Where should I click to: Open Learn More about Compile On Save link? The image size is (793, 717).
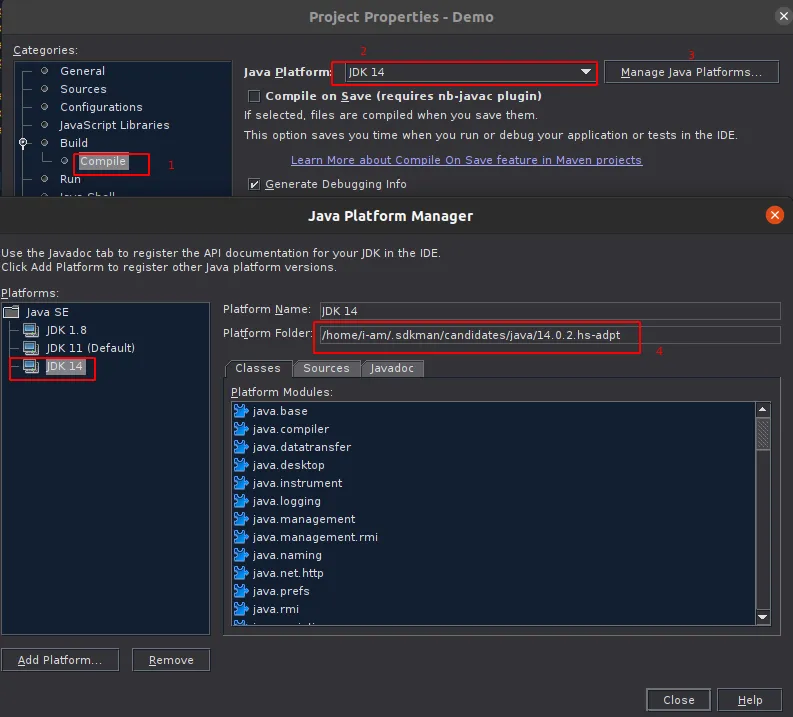(466, 160)
